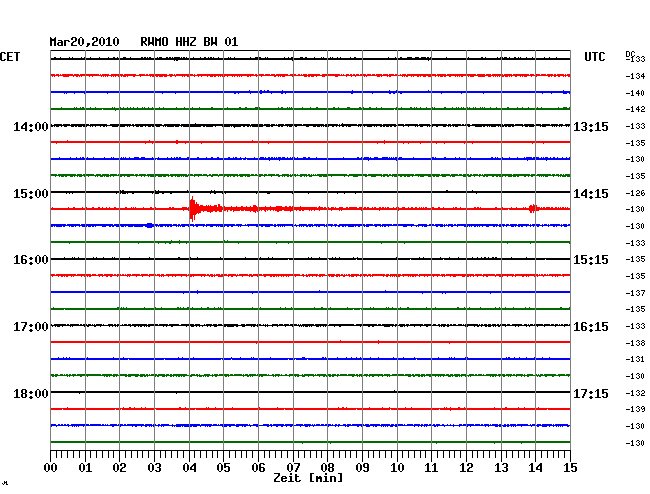
Task: Select the DC offset value -142
Action: [635, 109]
